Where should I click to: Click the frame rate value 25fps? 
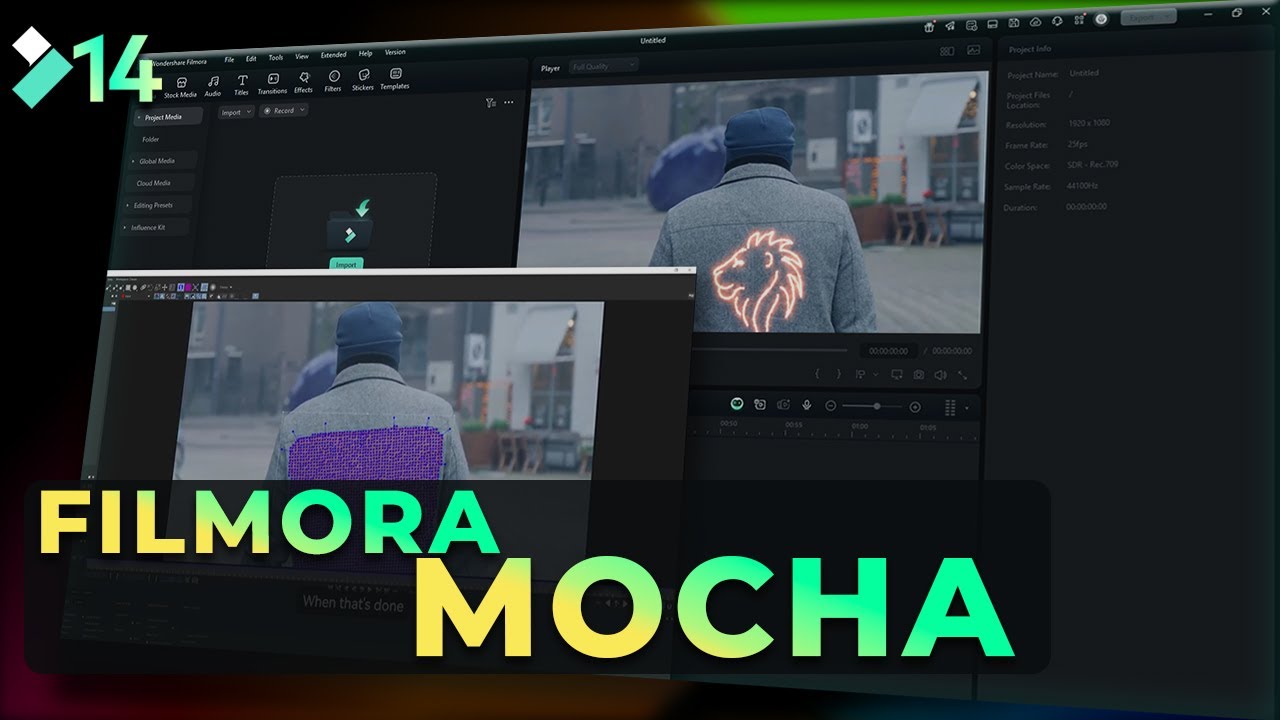coord(1076,145)
